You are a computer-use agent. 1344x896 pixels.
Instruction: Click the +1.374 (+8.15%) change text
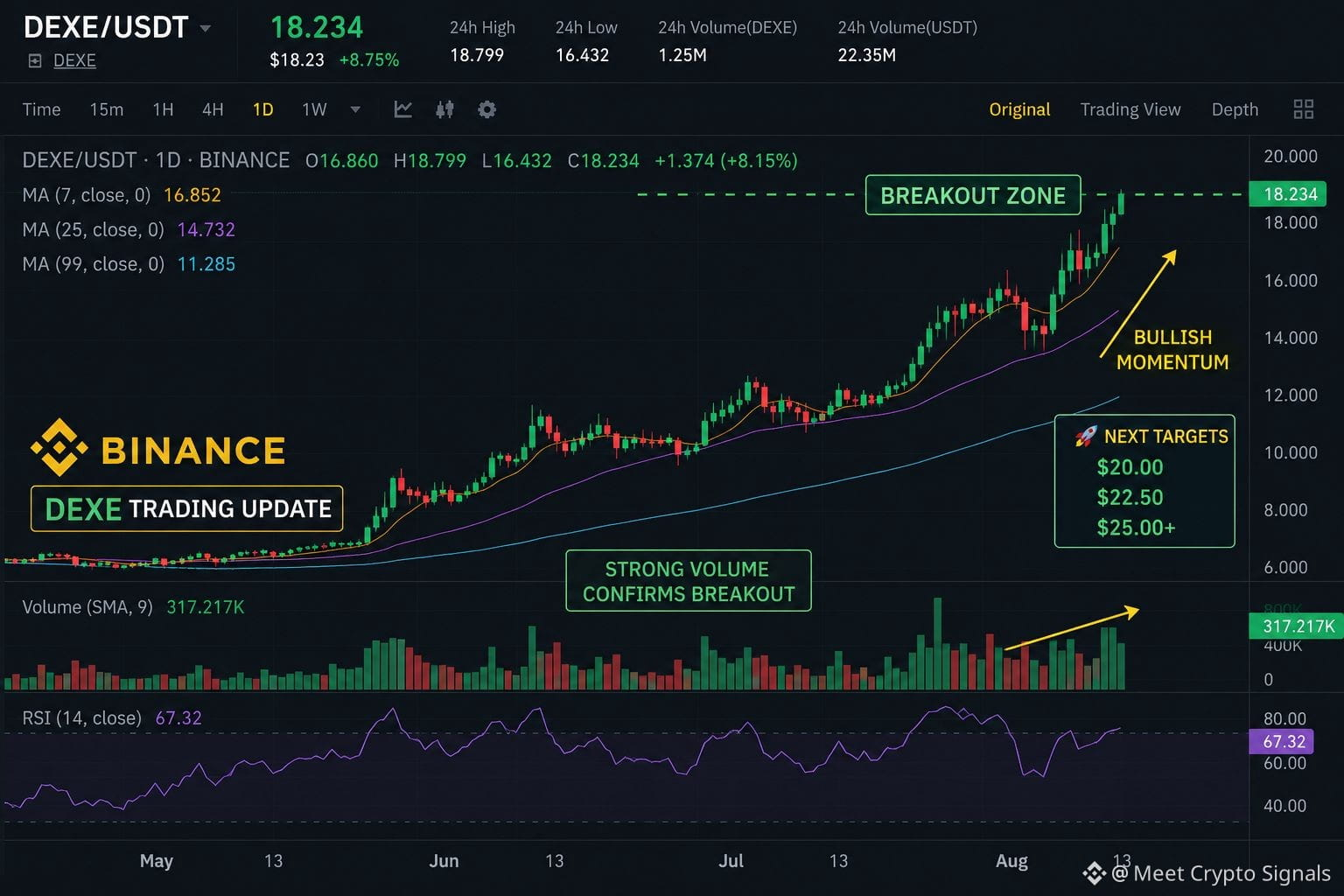pos(726,161)
